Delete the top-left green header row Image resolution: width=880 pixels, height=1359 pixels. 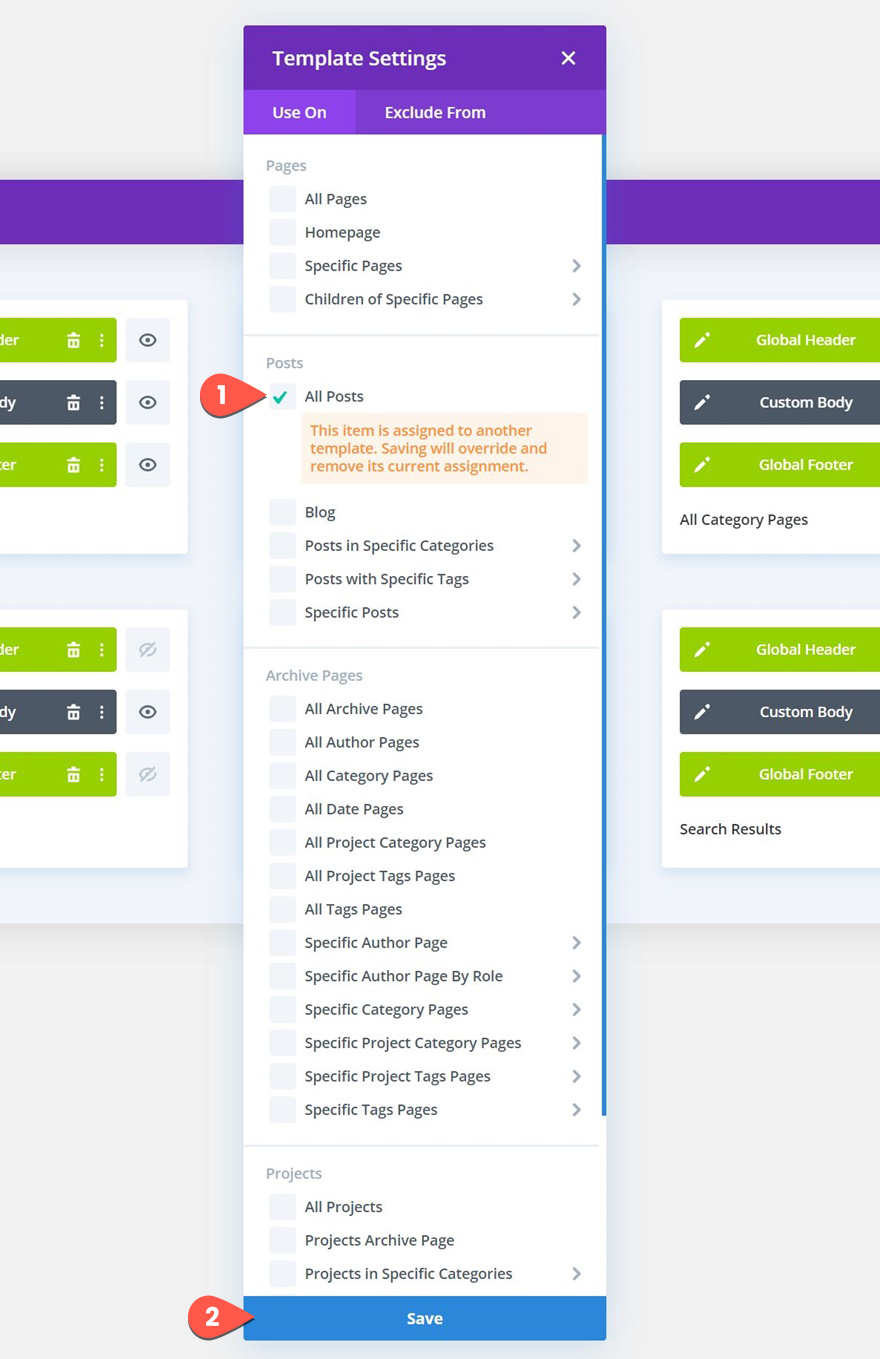[73, 340]
